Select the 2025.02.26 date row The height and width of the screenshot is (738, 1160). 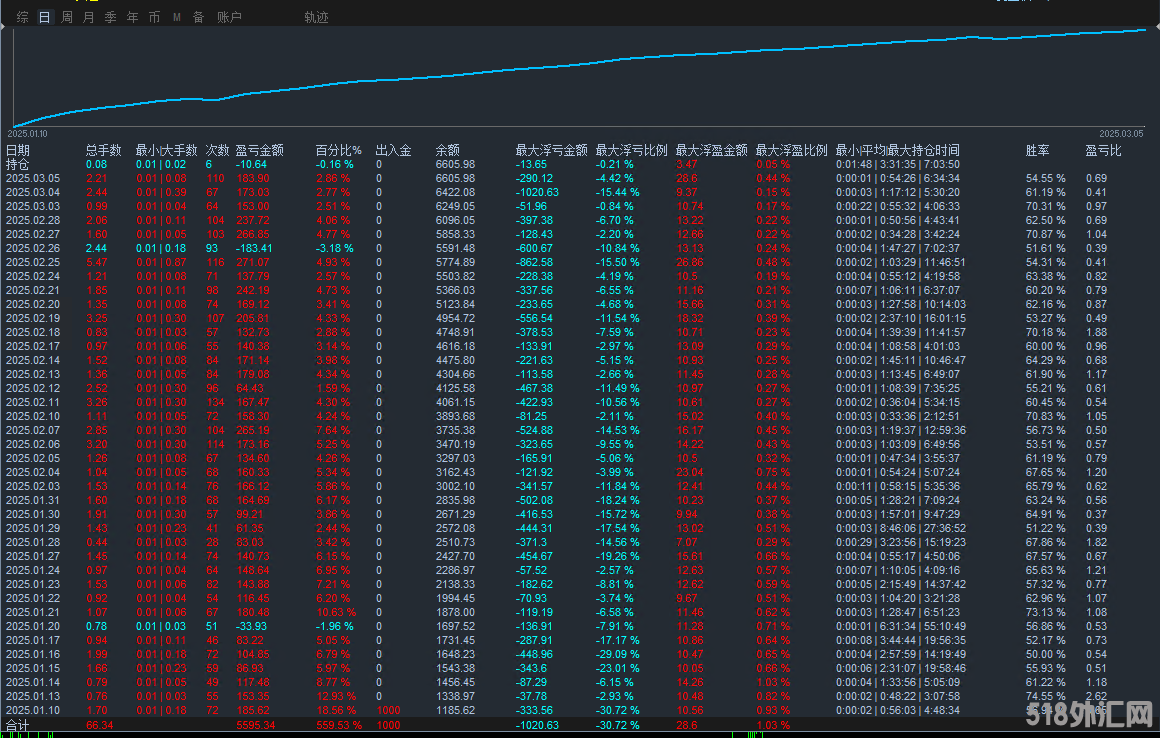click(x=33, y=248)
